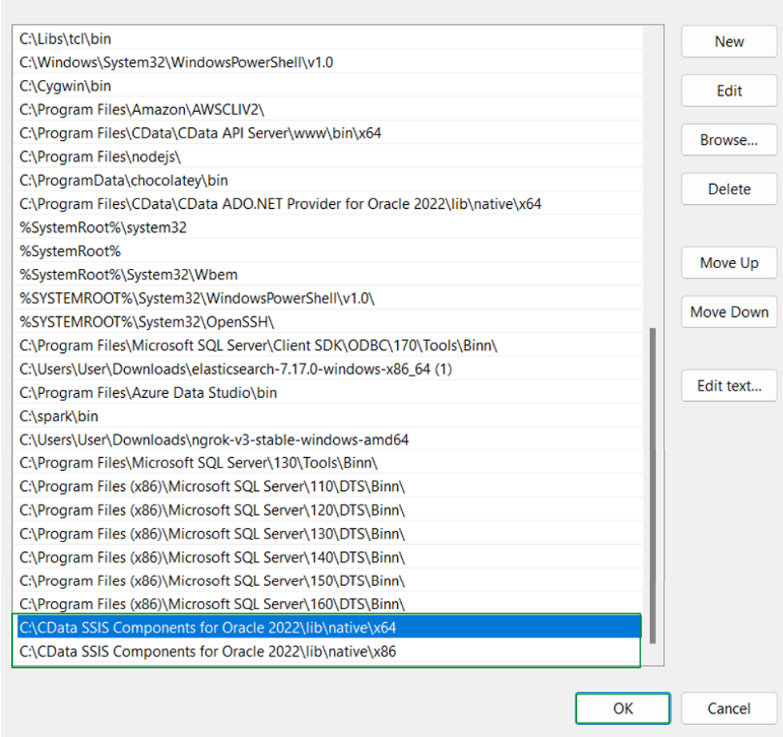Select elasticsearch-7.17.0-windows-x86_64 (1) path
Viewport: 783px width, 737px height.
(x=328, y=369)
